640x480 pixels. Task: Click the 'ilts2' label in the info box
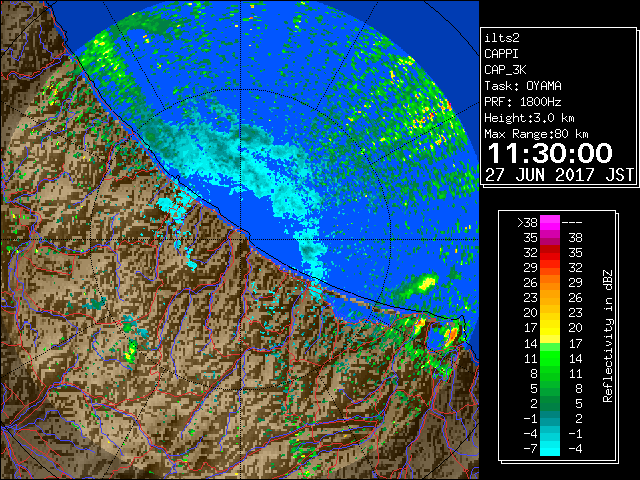point(502,38)
